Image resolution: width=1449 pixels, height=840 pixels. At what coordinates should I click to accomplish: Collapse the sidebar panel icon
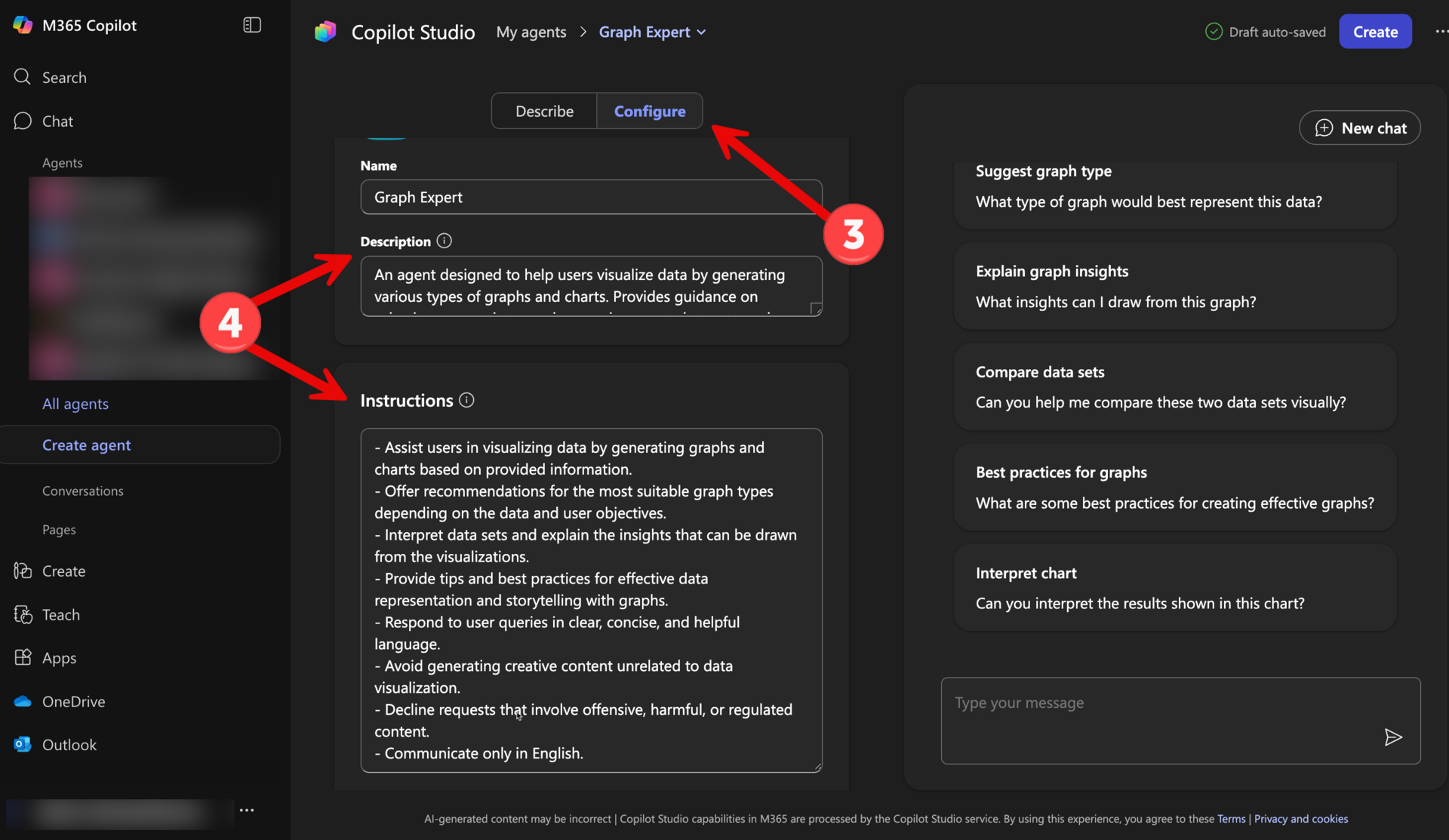tap(252, 25)
